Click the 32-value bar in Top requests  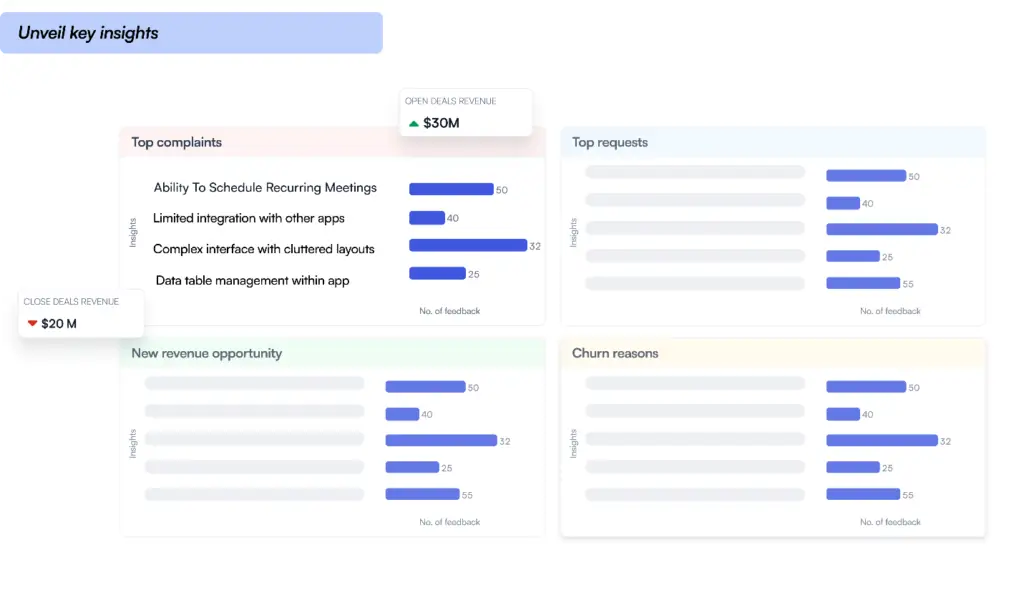click(880, 229)
